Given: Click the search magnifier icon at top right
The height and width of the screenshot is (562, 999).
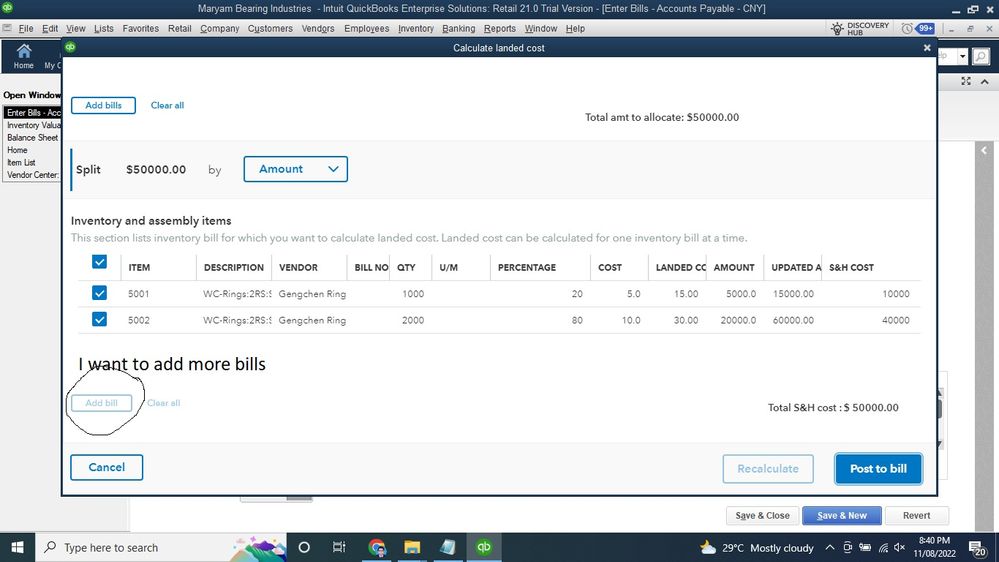Looking at the screenshot, I should pyautogui.click(x=981, y=57).
